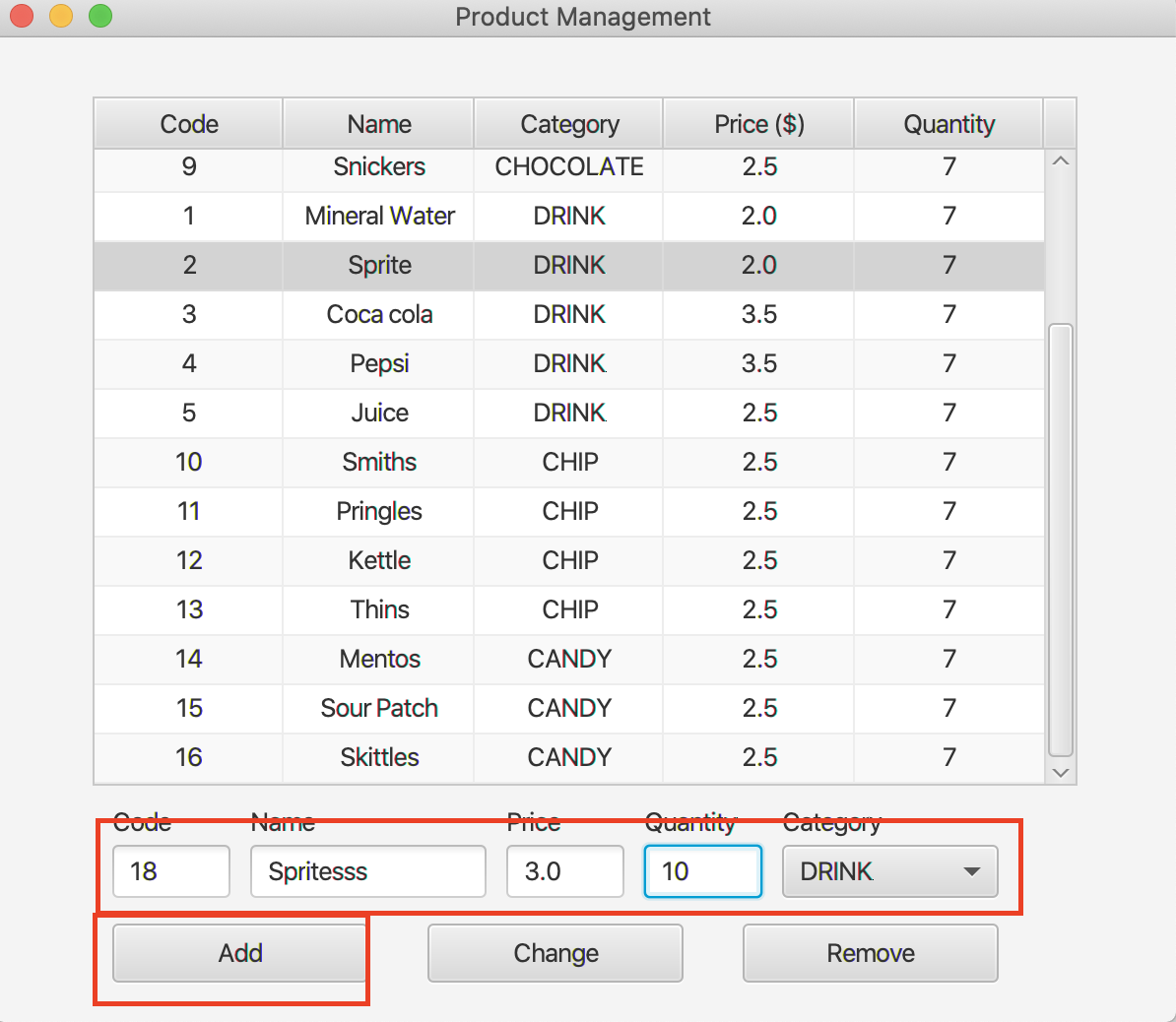Select the Snickers product row

click(x=379, y=167)
